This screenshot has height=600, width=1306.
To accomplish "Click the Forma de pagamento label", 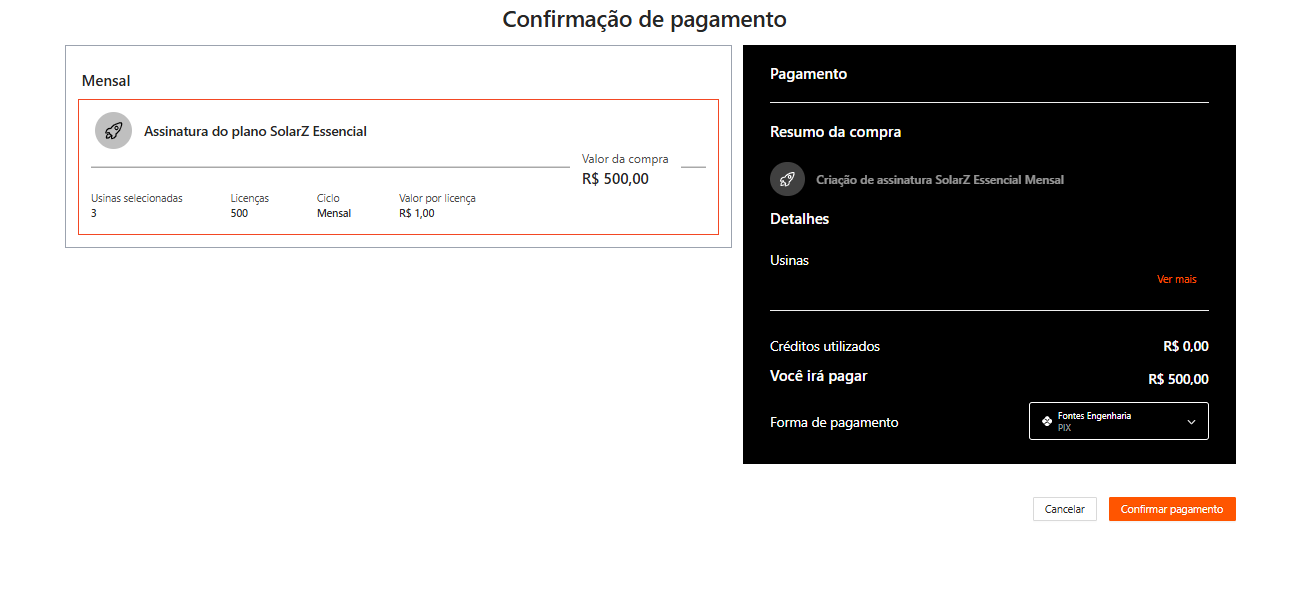I will point(834,423).
